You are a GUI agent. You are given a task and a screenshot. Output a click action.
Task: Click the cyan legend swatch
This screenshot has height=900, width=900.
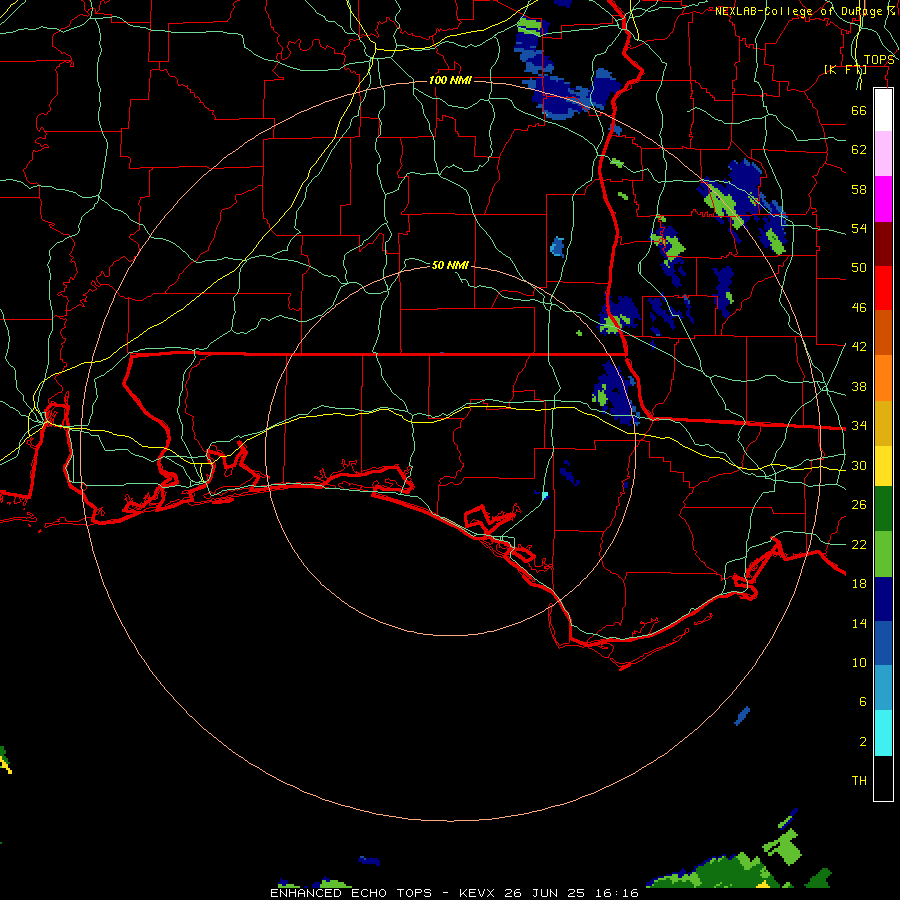pyautogui.click(x=883, y=733)
